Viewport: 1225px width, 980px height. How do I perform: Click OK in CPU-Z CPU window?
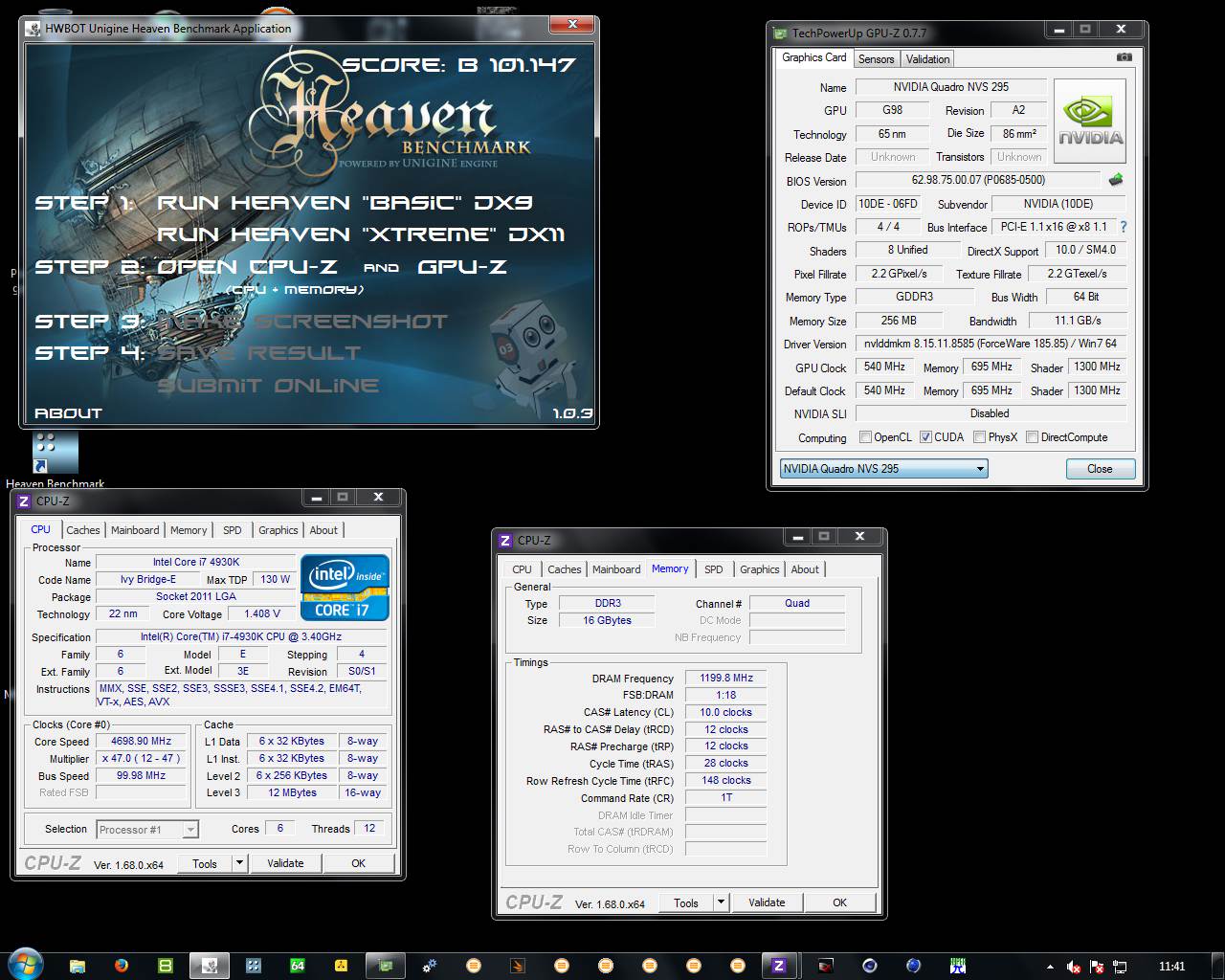click(x=358, y=863)
